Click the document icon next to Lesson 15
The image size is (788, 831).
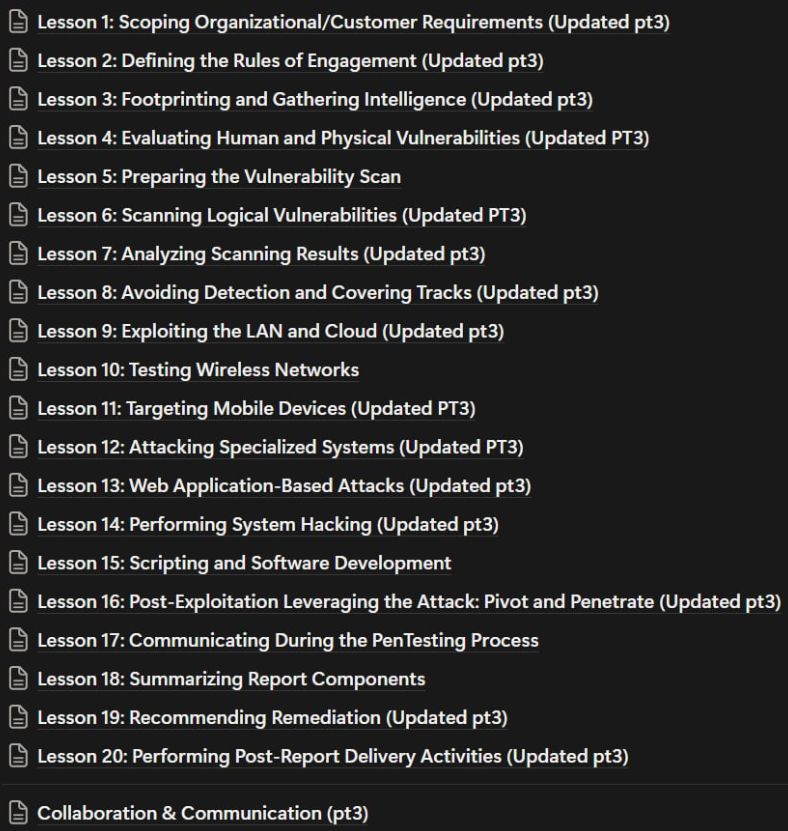click(x=17, y=563)
